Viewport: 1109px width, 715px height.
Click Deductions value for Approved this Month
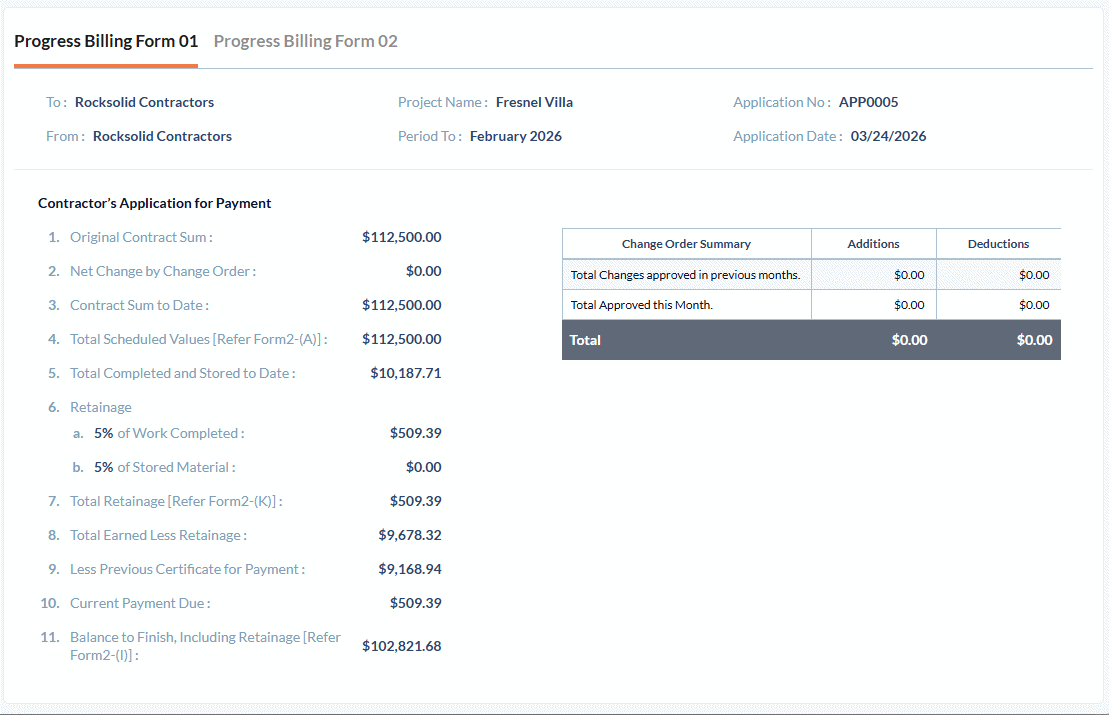coord(1034,305)
